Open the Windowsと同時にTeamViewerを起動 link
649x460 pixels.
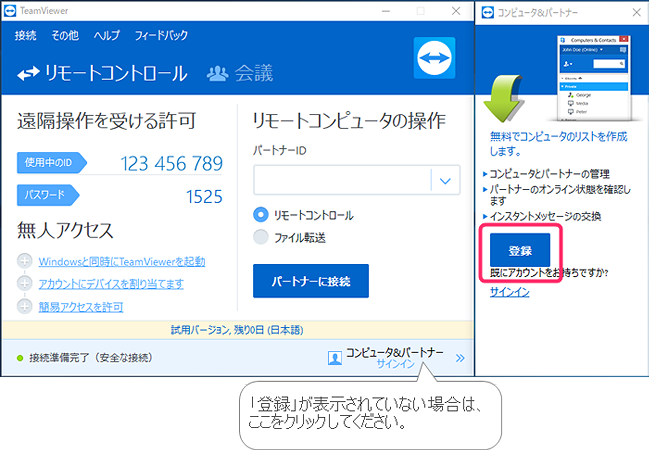click(122, 262)
